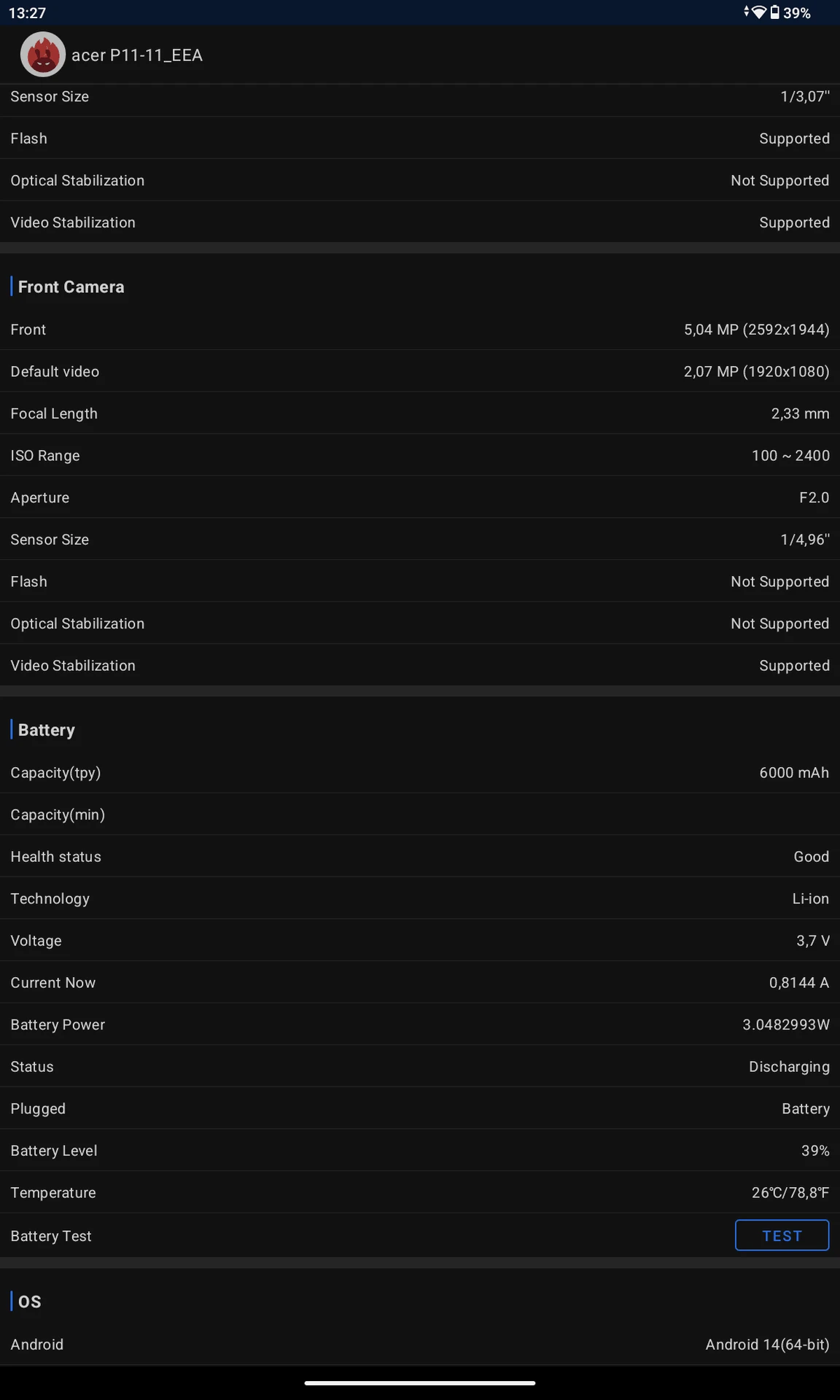
Task: Tap the status bar clock showing 13:27
Action: 27,13
